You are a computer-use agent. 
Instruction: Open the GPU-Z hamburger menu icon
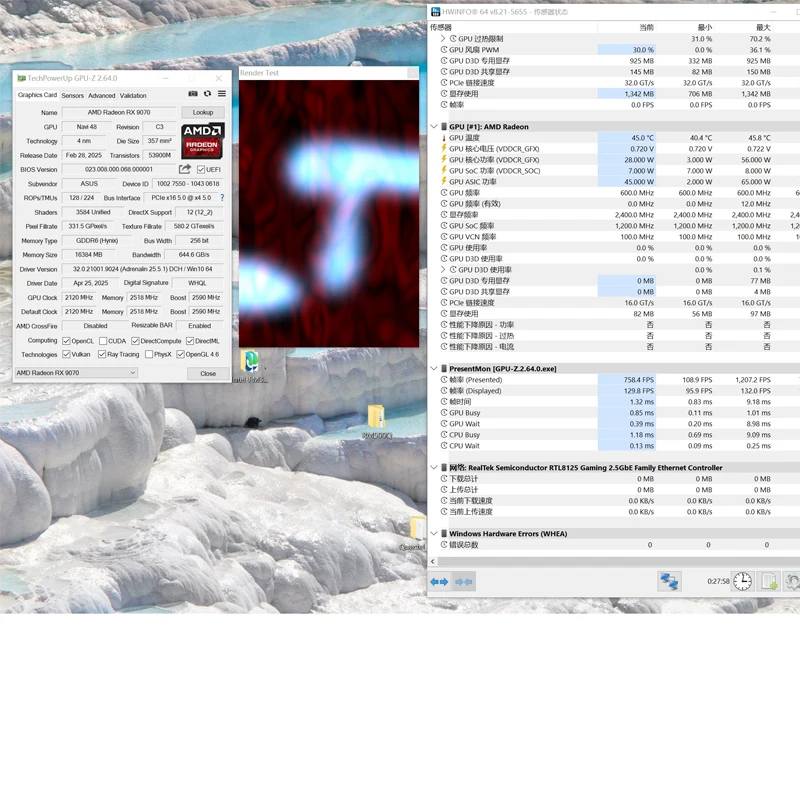(222, 94)
